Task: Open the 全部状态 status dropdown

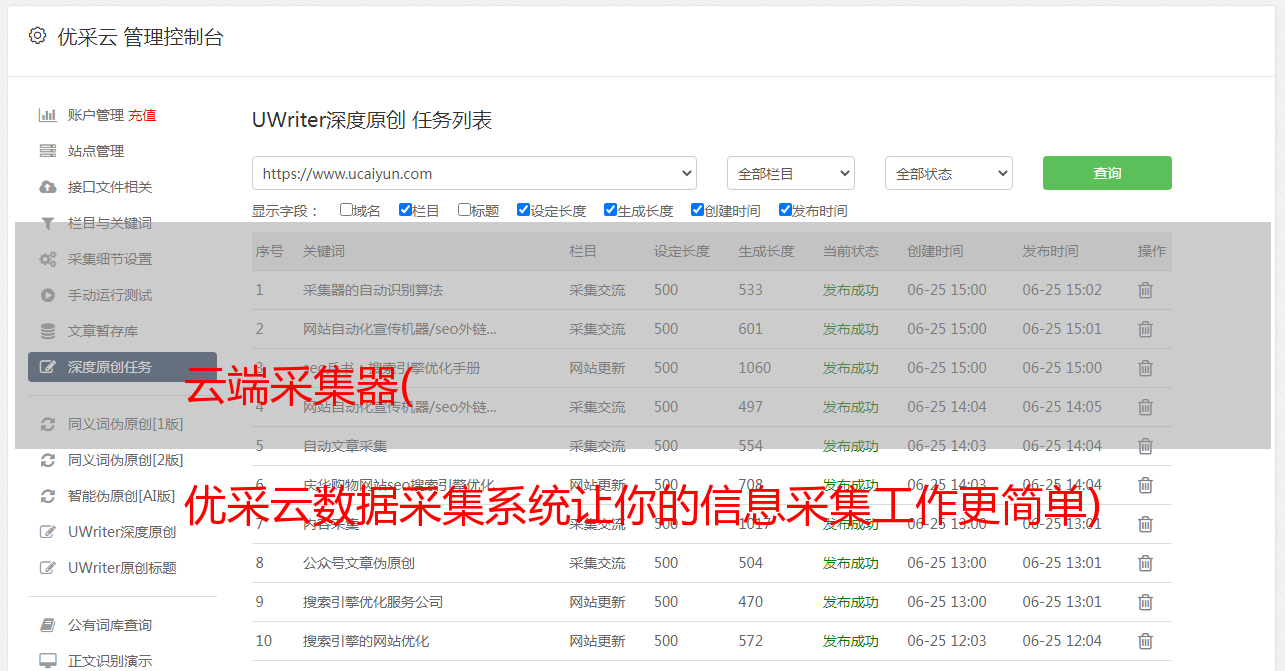Action: pyautogui.click(x=948, y=173)
